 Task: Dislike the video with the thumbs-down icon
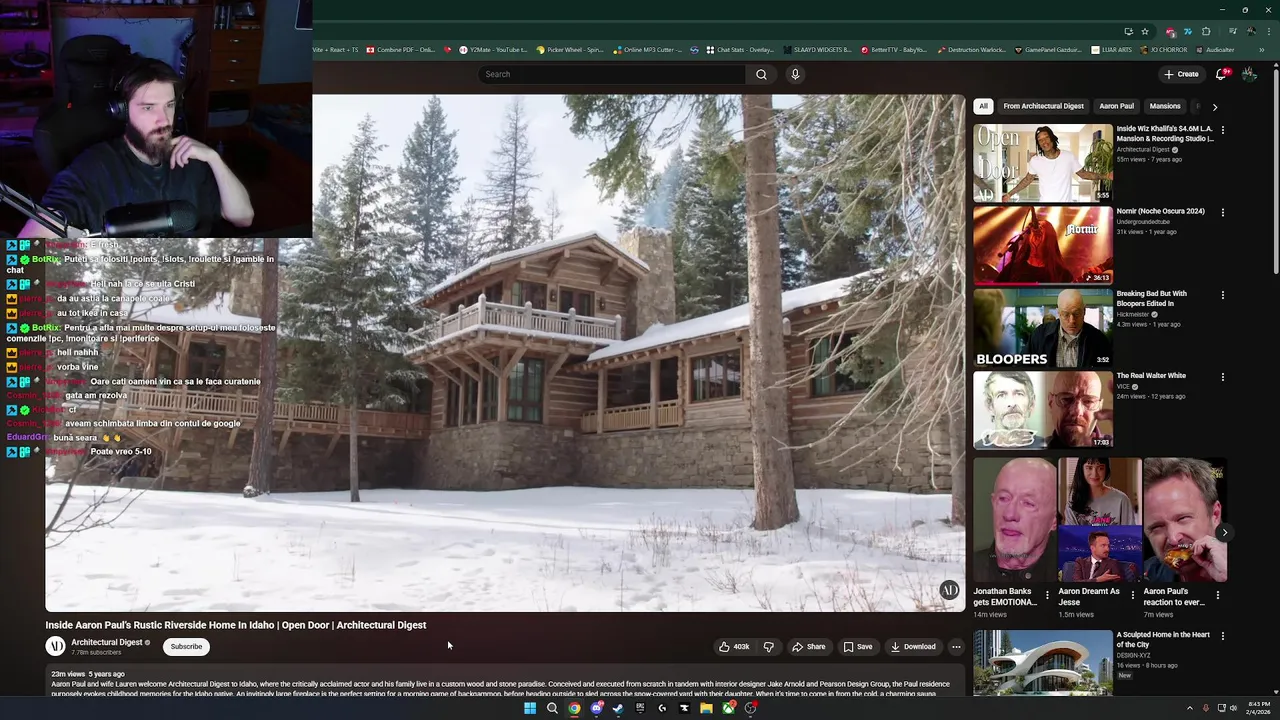(769, 647)
